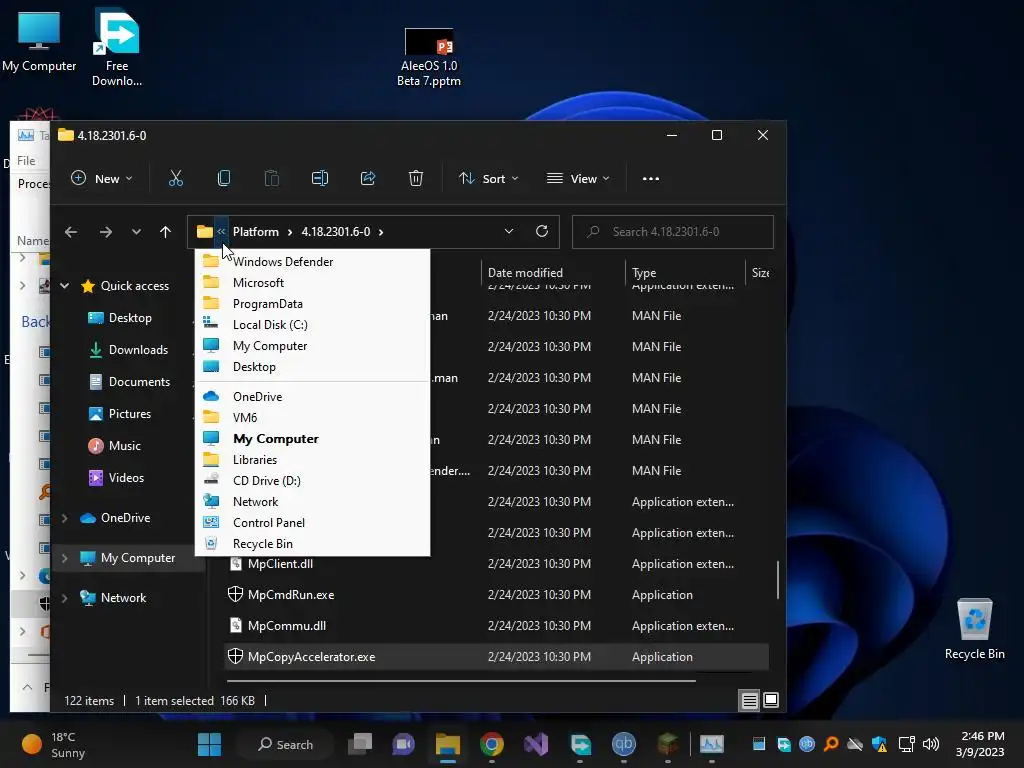Expand the Network tree node
The image size is (1024, 768).
coord(65,598)
